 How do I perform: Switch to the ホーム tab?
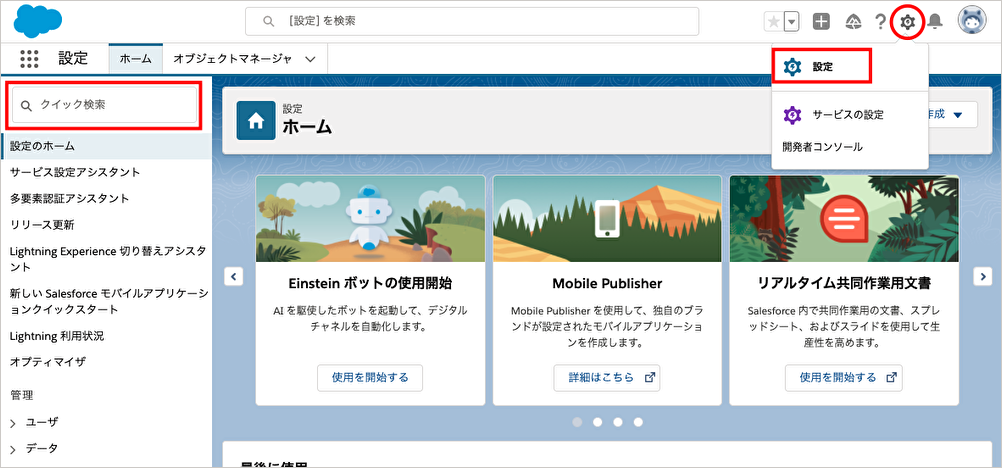[135, 59]
